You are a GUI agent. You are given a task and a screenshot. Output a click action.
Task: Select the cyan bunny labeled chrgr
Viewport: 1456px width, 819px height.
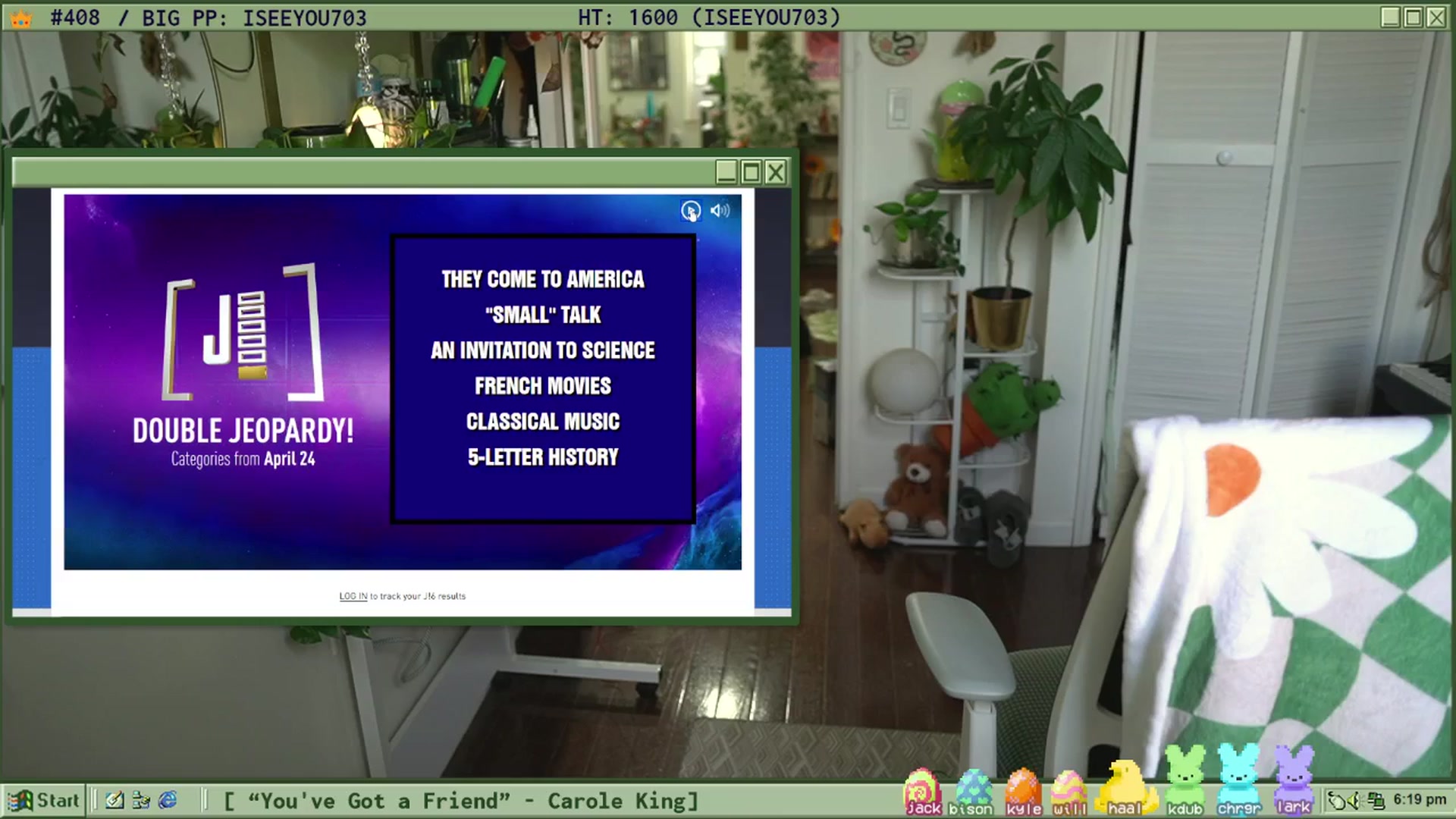point(1238,781)
